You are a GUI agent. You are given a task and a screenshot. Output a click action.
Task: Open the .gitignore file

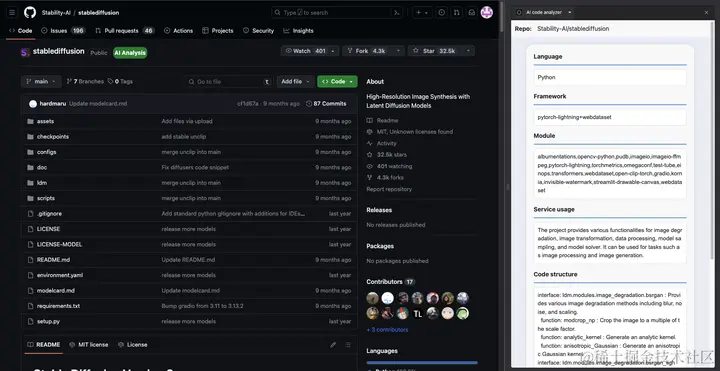[49, 214]
